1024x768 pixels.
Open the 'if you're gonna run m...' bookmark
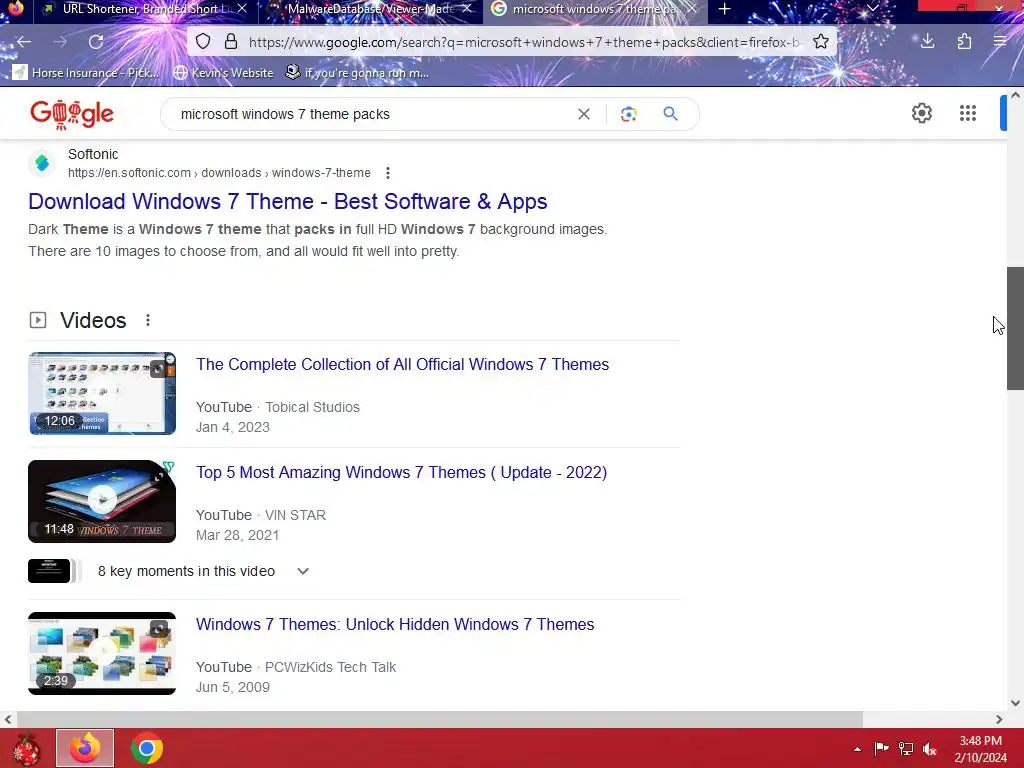[x=357, y=72]
